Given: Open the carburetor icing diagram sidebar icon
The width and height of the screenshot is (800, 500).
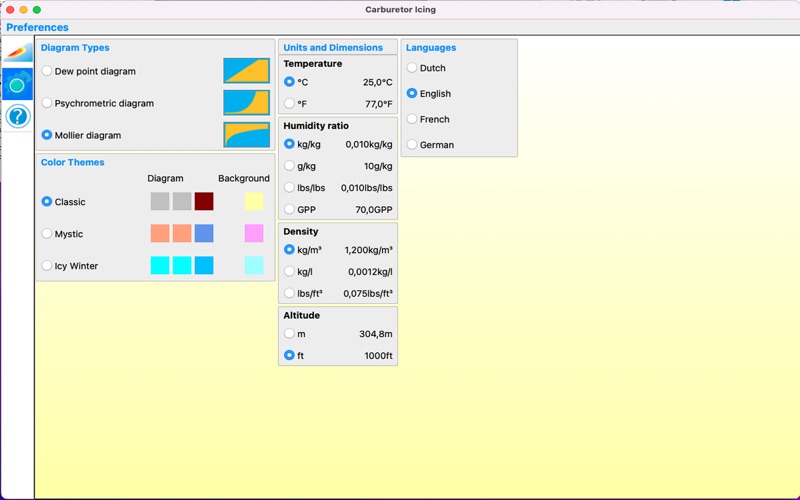Looking at the screenshot, I should (18, 53).
